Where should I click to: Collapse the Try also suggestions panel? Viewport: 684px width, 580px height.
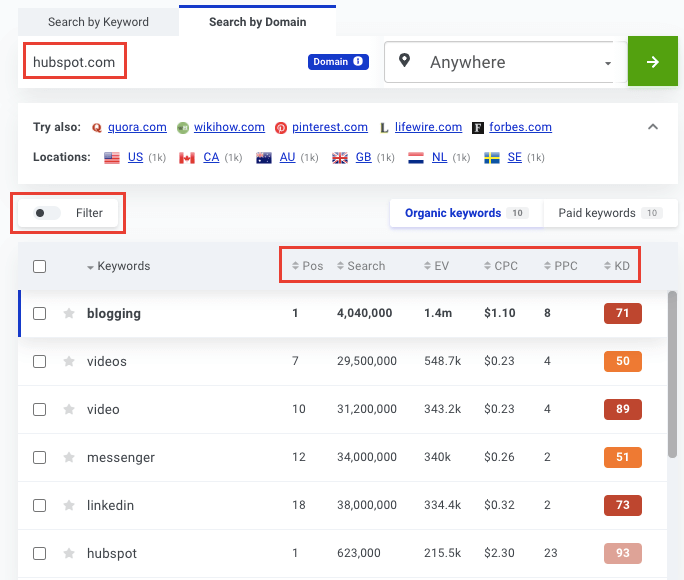click(x=653, y=127)
